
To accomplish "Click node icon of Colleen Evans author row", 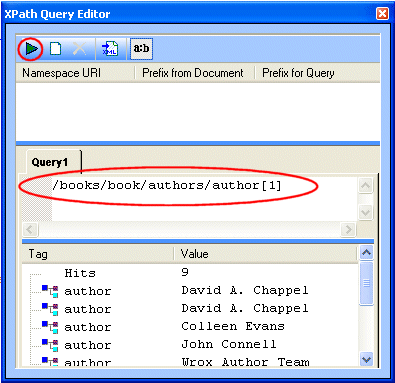I will 50,327.
